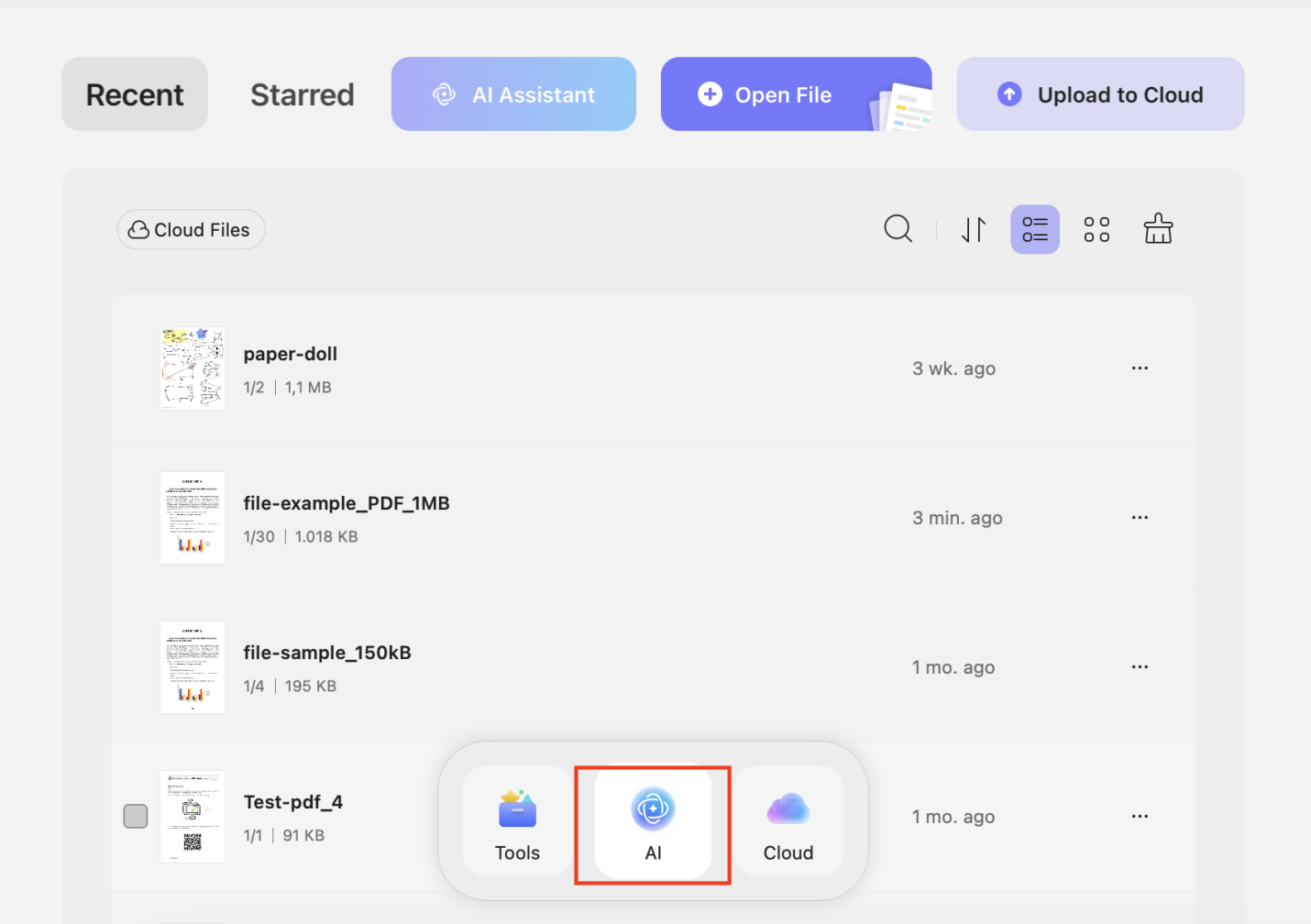The width and height of the screenshot is (1311, 924).
Task: Tick the checkbox beside Test-pdf_4
Action: coord(136,816)
